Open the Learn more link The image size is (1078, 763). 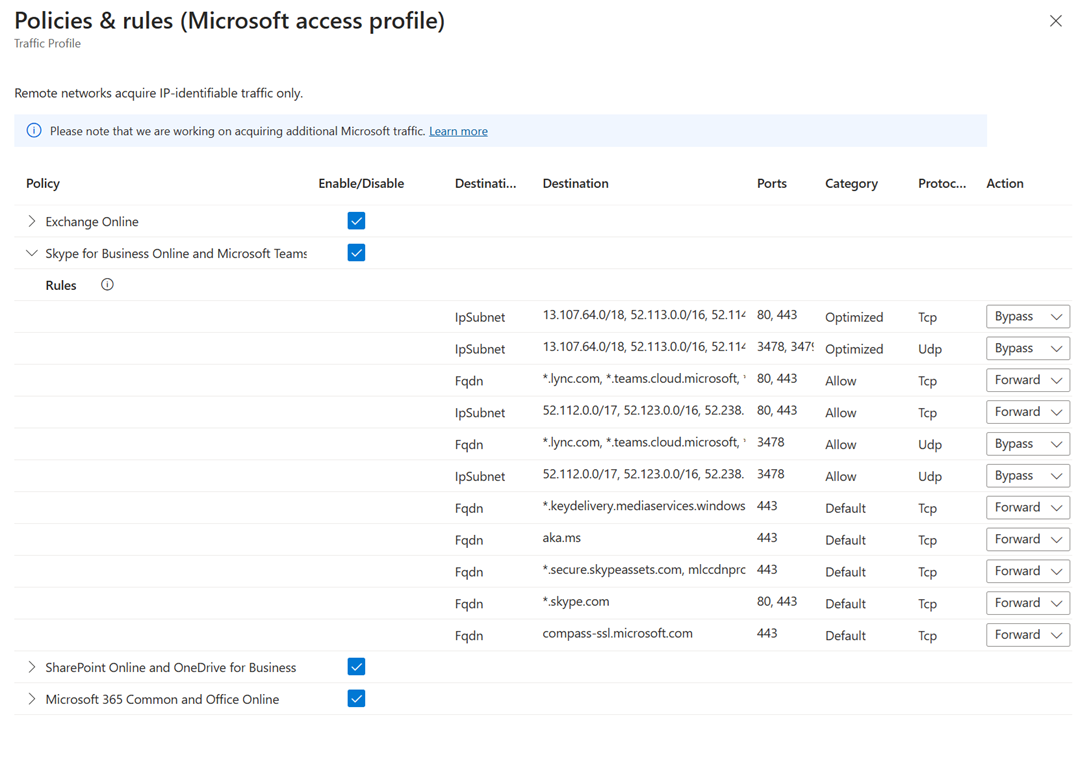458,130
